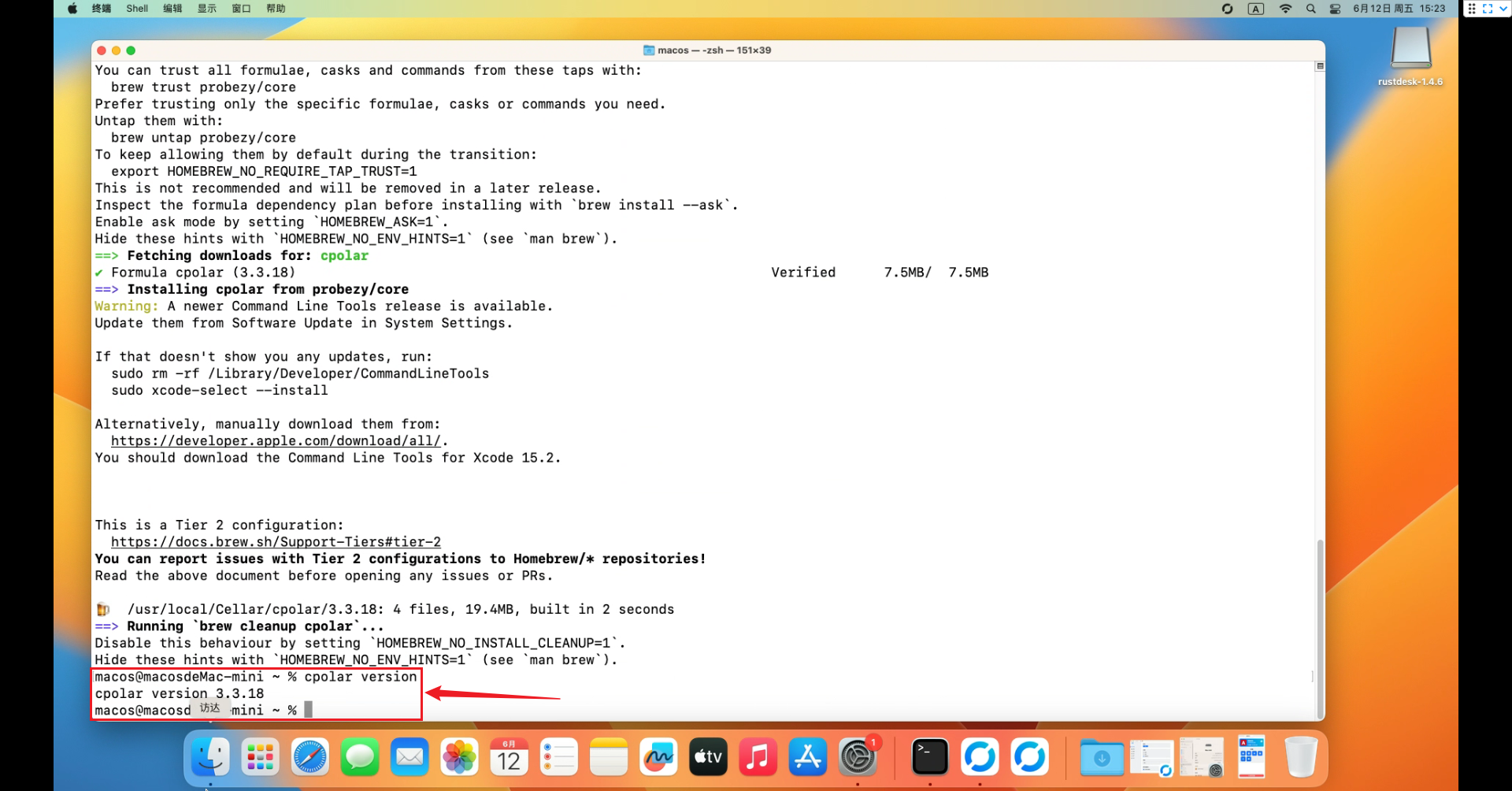Open Control Center from the menu bar

(1336, 9)
